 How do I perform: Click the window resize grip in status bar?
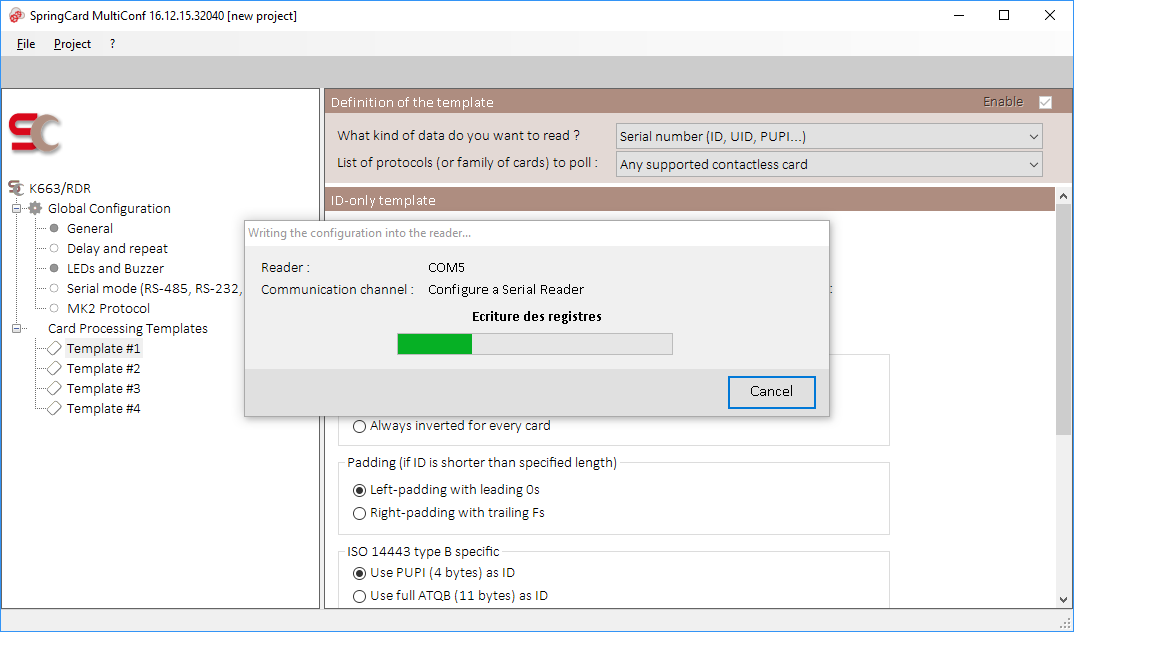click(x=1065, y=624)
